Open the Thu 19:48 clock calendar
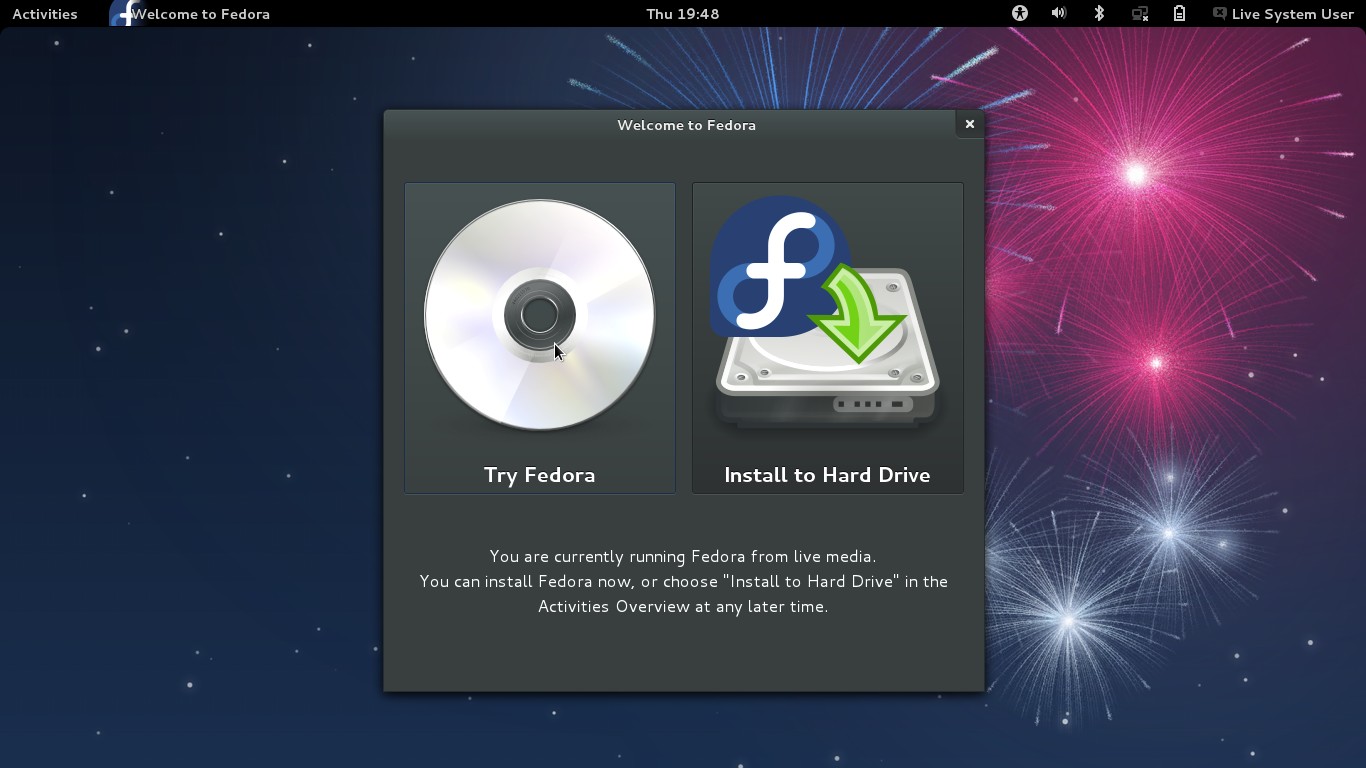Image resolution: width=1366 pixels, height=768 pixels. 682,14
